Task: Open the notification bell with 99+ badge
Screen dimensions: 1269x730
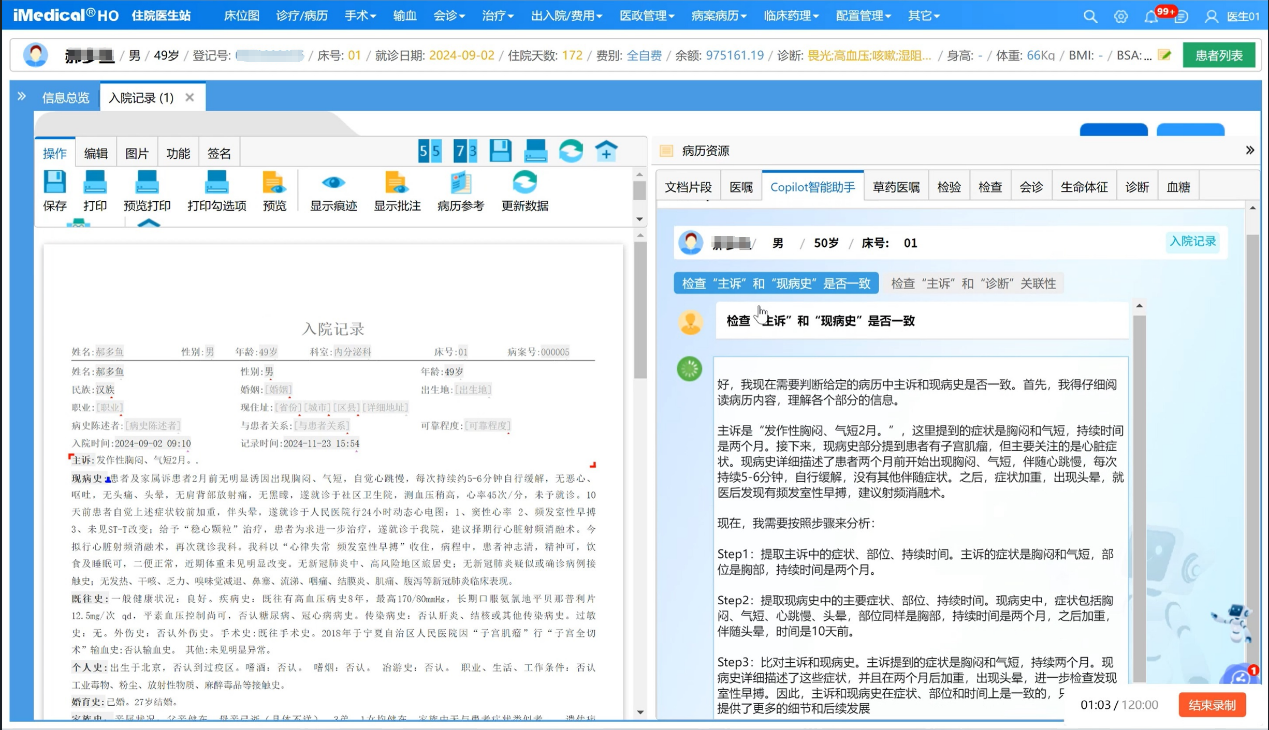Action: click(x=1152, y=16)
